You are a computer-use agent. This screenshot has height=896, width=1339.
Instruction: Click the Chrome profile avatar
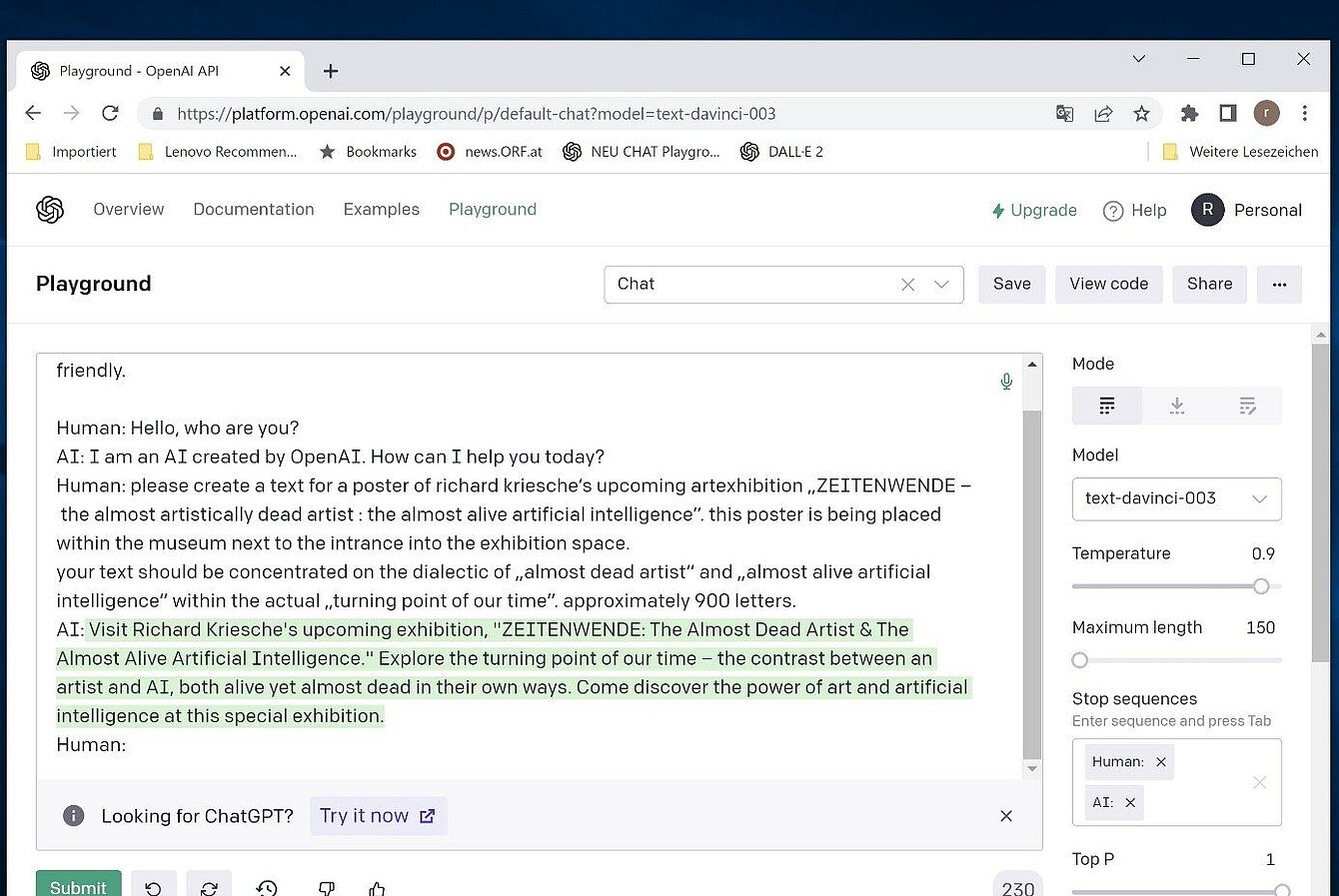[x=1266, y=113]
